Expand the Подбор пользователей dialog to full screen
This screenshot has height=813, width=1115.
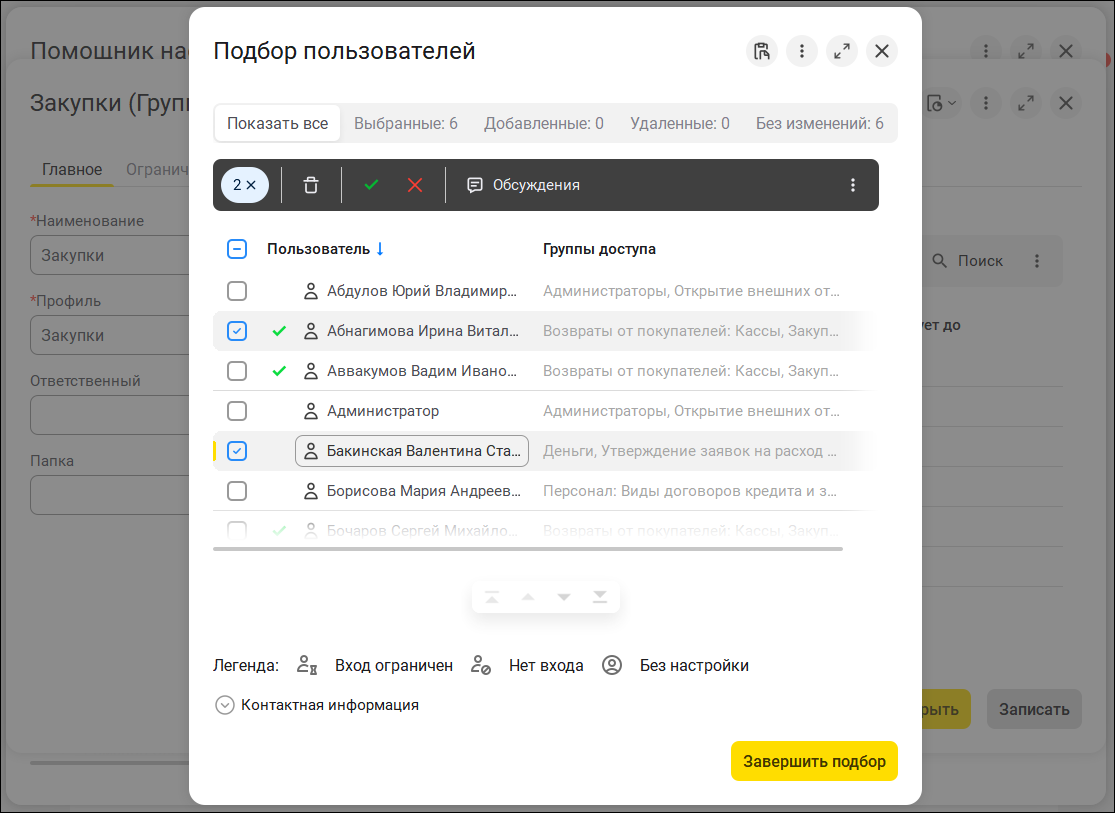841,51
